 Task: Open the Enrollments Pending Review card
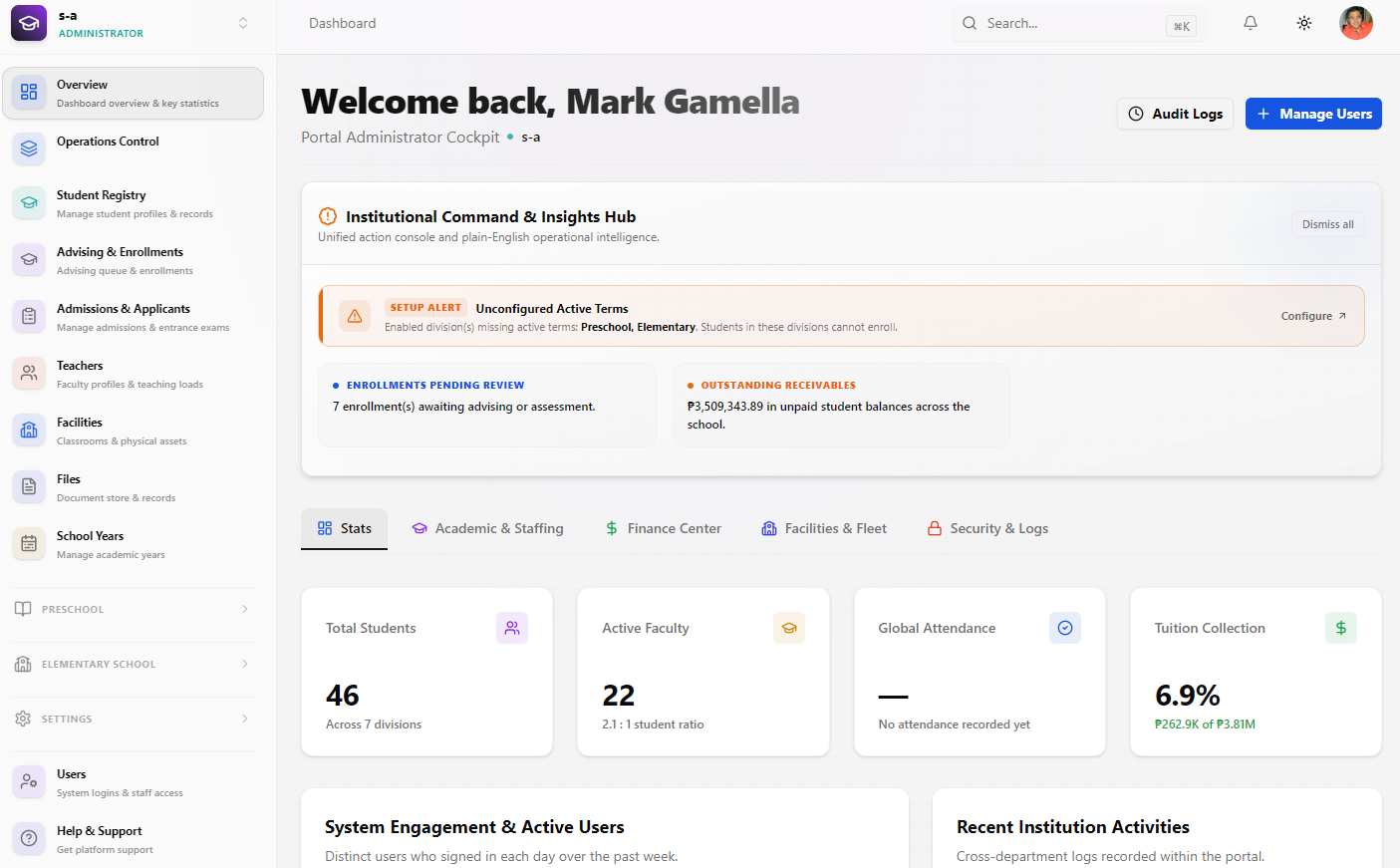(x=487, y=405)
